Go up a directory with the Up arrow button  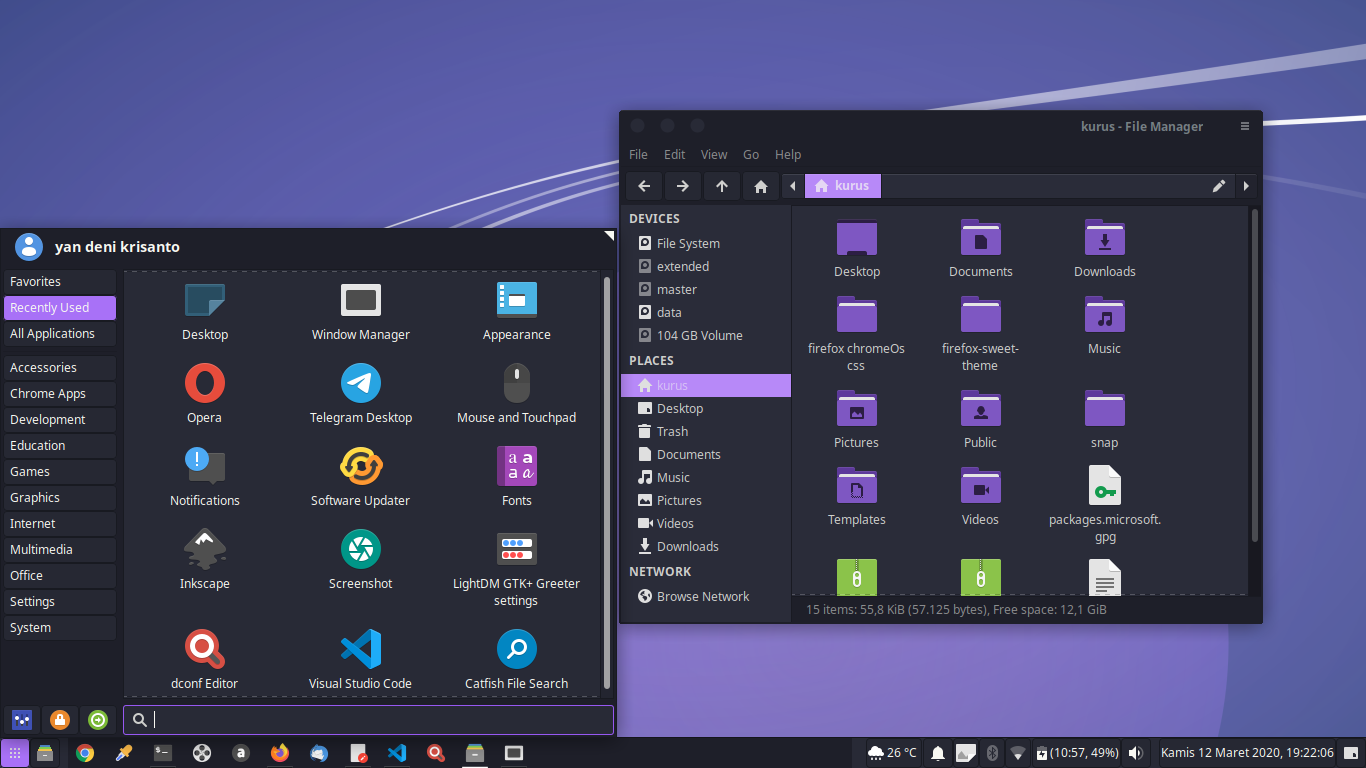click(x=721, y=185)
